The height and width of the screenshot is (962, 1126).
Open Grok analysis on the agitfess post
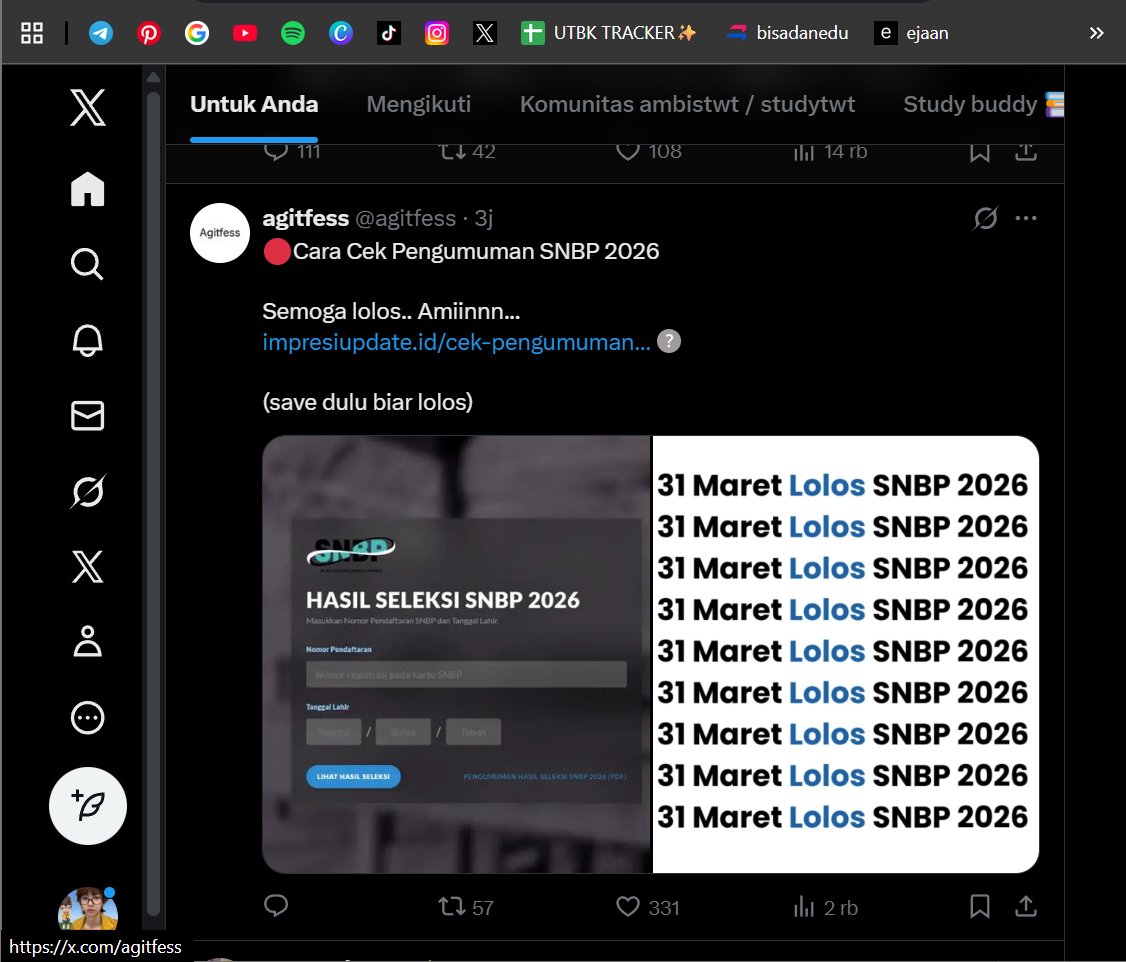coord(985,217)
